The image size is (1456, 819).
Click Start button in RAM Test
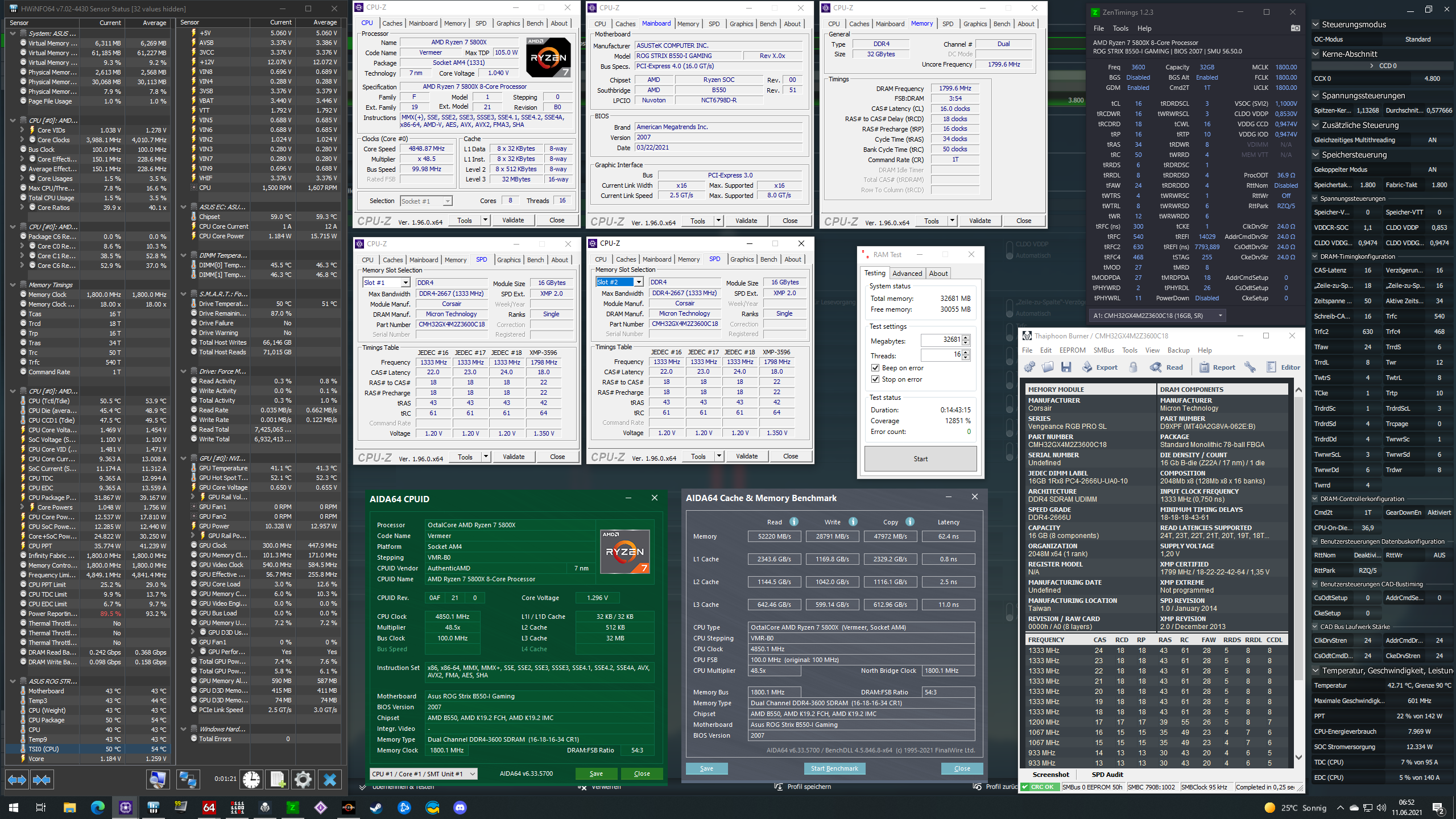tap(920, 459)
